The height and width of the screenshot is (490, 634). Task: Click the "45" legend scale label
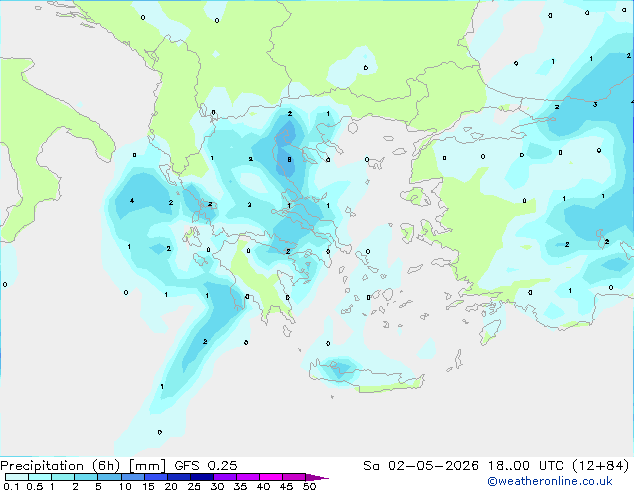coord(286,486)
